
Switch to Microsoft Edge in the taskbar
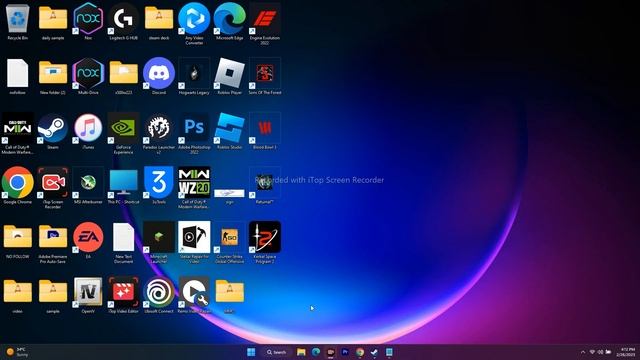316,352
